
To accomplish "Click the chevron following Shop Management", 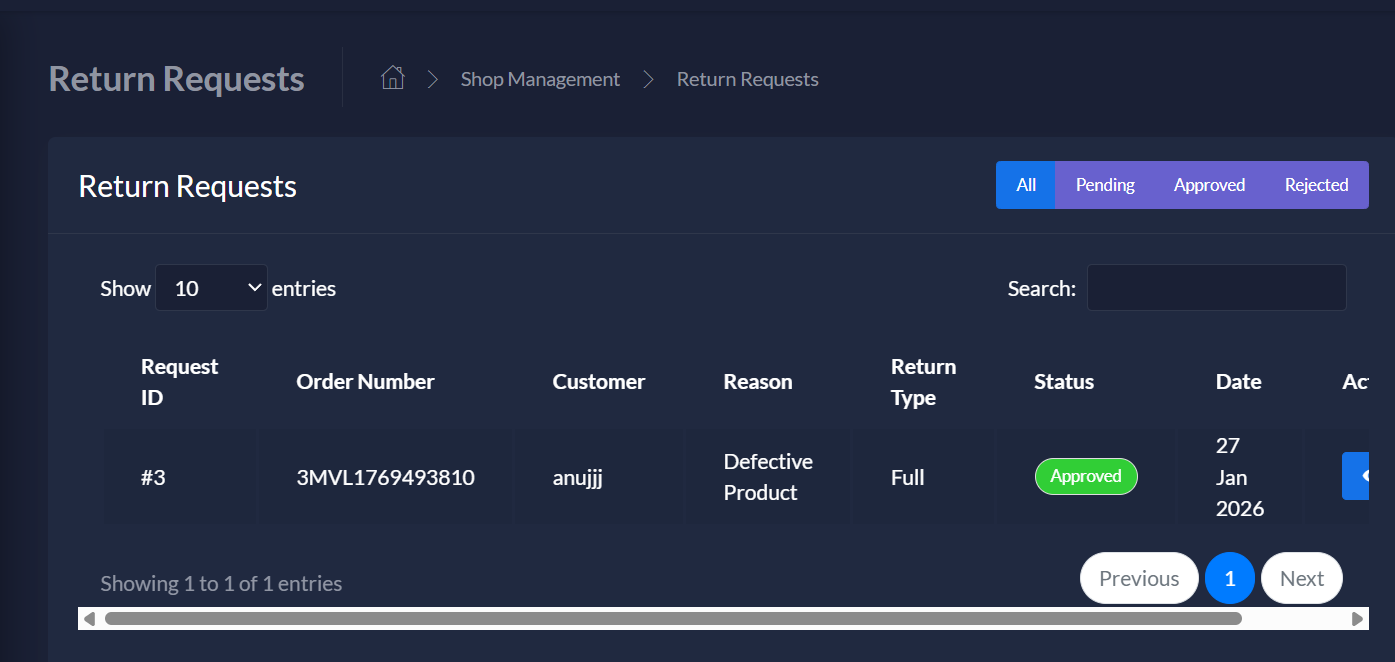I will click(647, 78).
